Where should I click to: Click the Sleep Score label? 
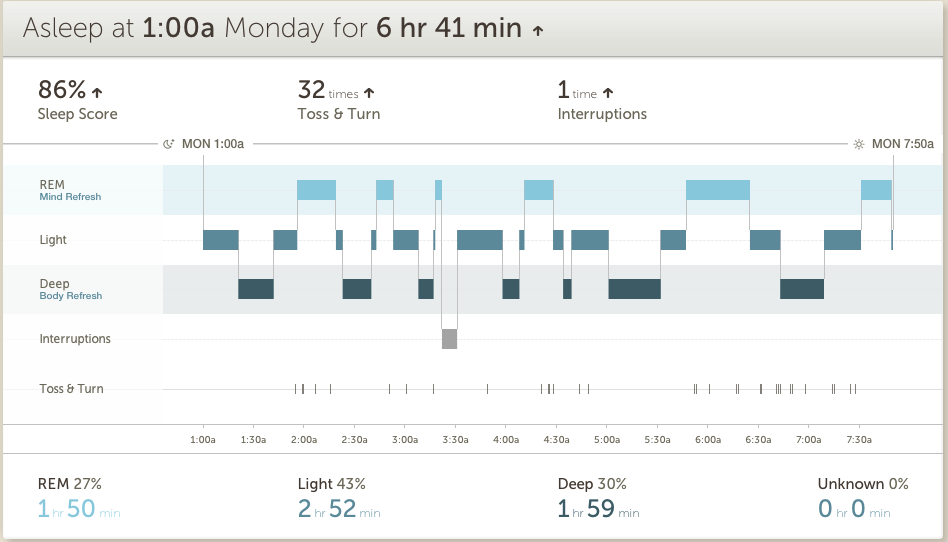point(77,114)
